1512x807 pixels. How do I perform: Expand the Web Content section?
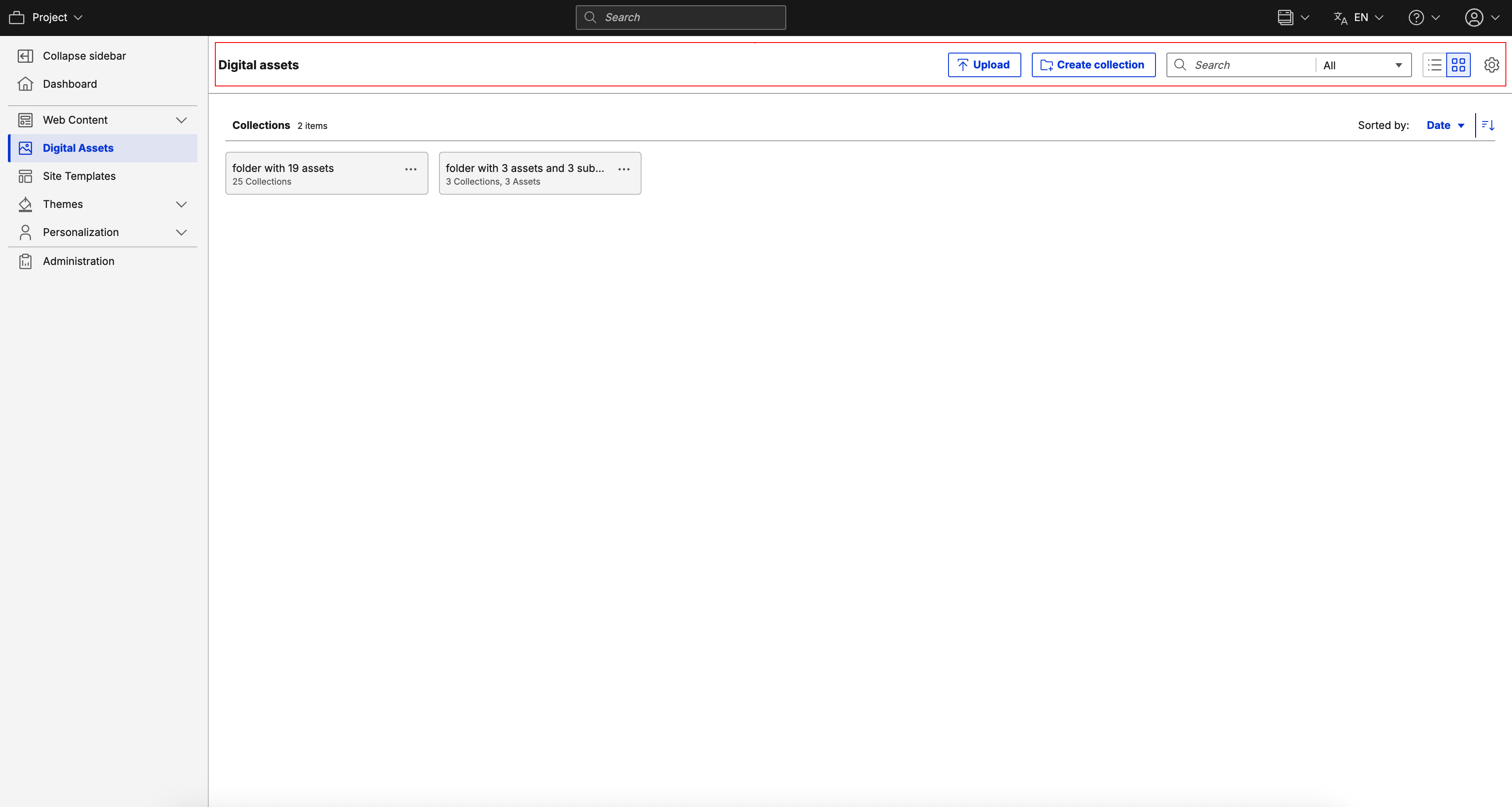click(x=182, y=120)
